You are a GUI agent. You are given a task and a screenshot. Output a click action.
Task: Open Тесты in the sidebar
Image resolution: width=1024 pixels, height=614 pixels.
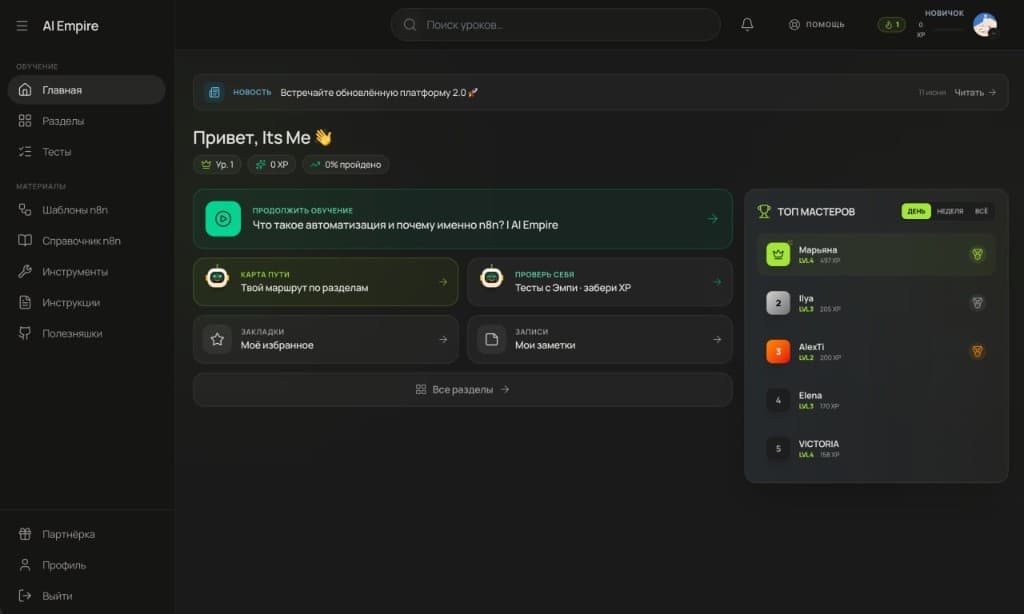point(86,152)
